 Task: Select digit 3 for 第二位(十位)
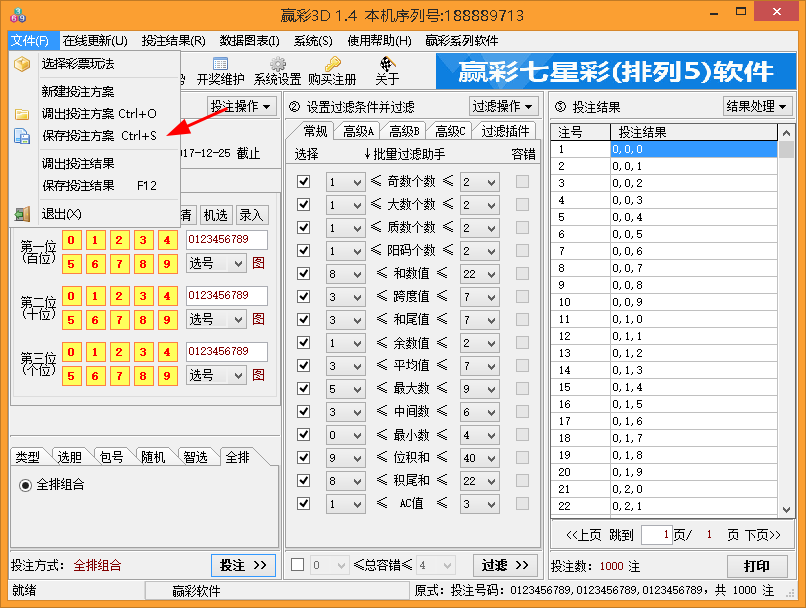click(143, 296)
